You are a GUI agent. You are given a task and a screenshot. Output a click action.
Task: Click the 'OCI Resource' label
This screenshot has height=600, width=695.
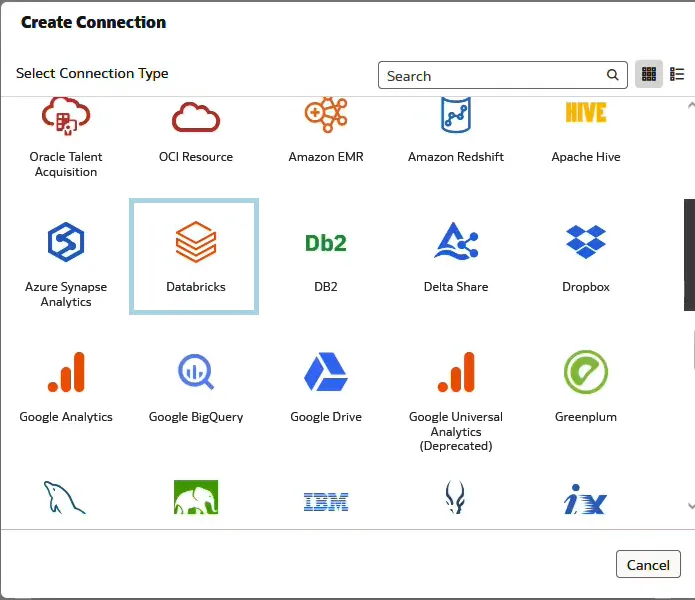click(196, 157)
